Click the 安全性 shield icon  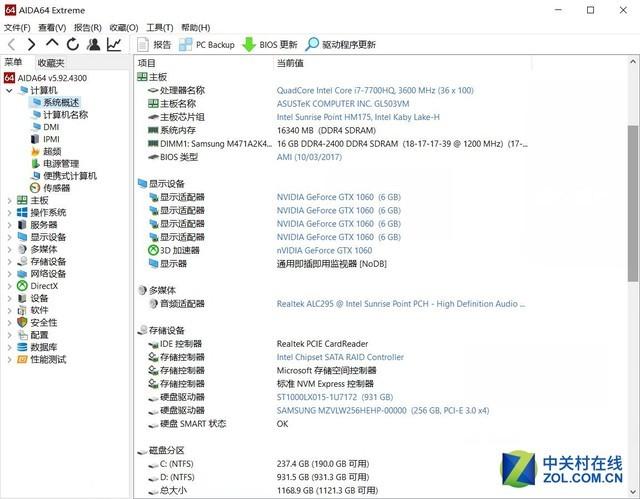coord(22,322)
